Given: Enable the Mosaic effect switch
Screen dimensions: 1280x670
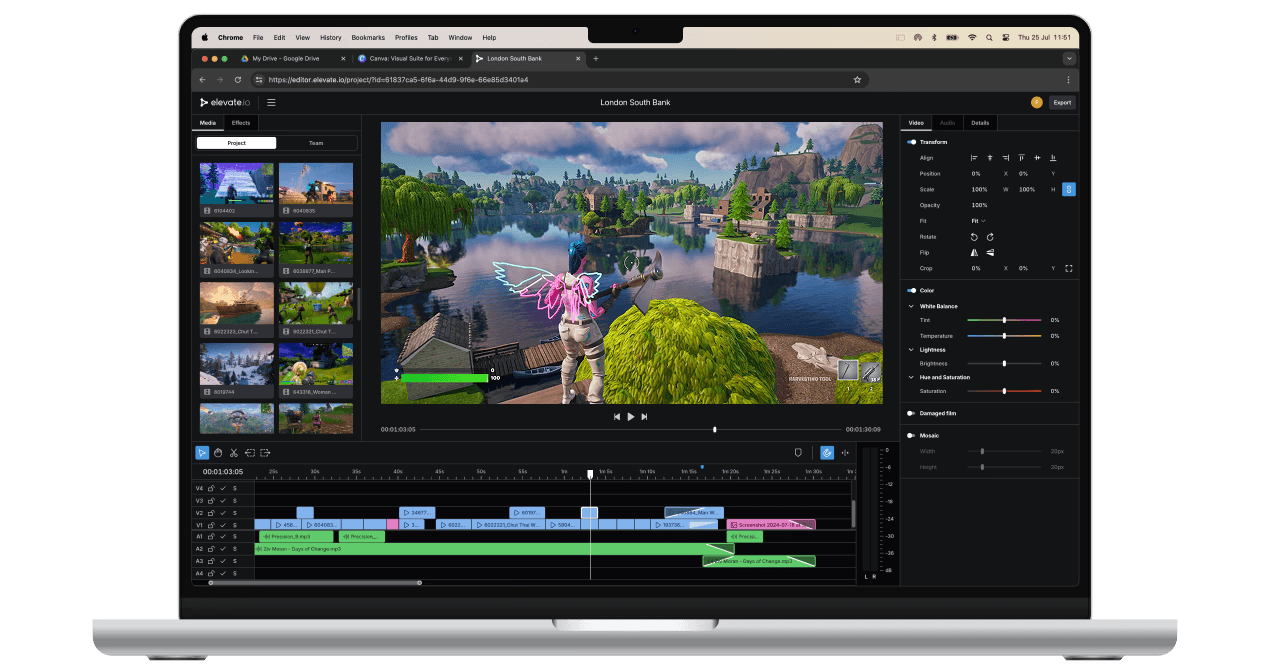Looking at the screenshot, I should click(x=912, y=435).
